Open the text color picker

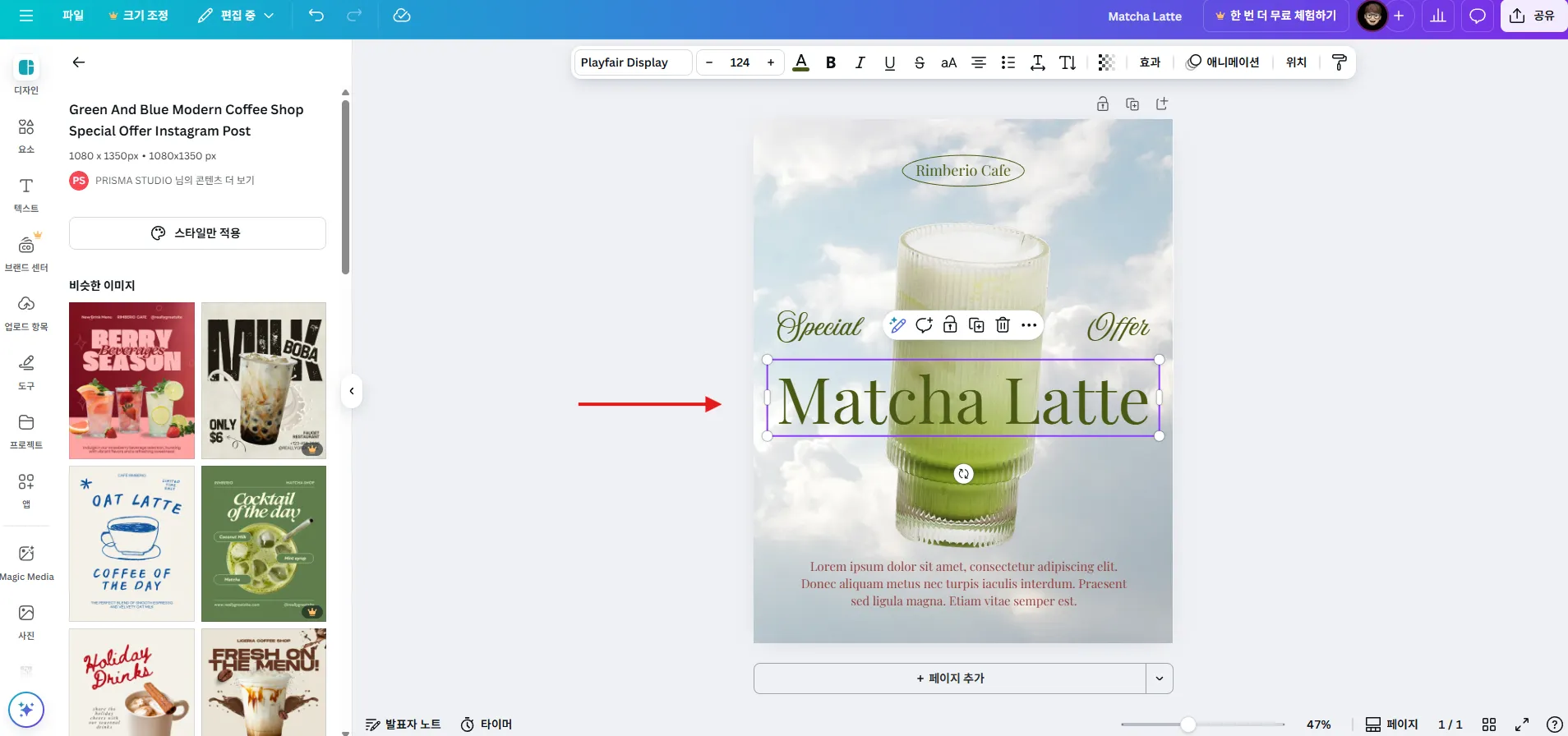point(800,62)
